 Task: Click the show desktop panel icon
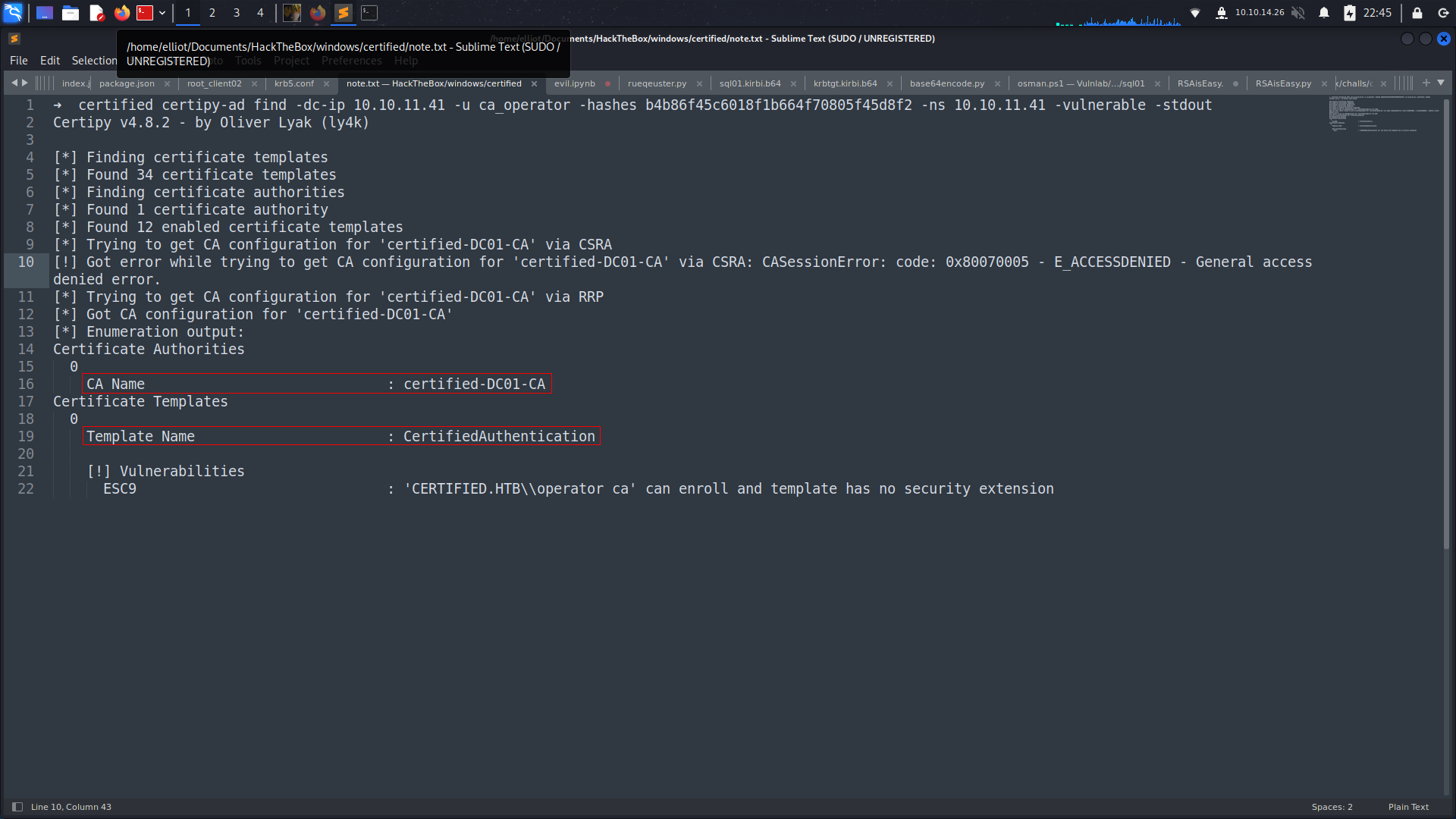pyautogui.click(x=45, y=13)
